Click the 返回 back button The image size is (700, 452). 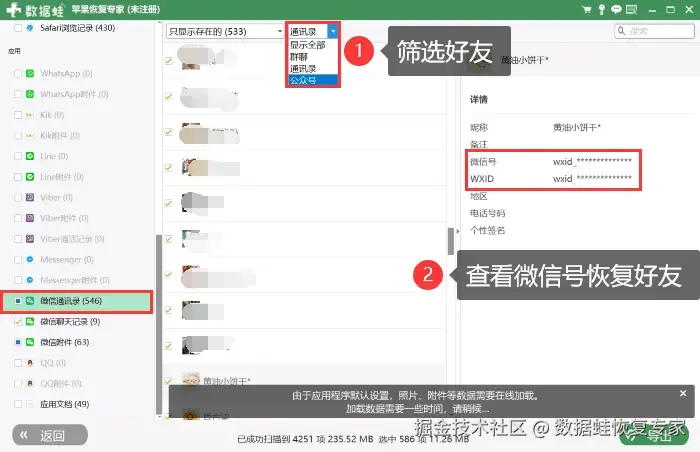[x=50, y=435]
